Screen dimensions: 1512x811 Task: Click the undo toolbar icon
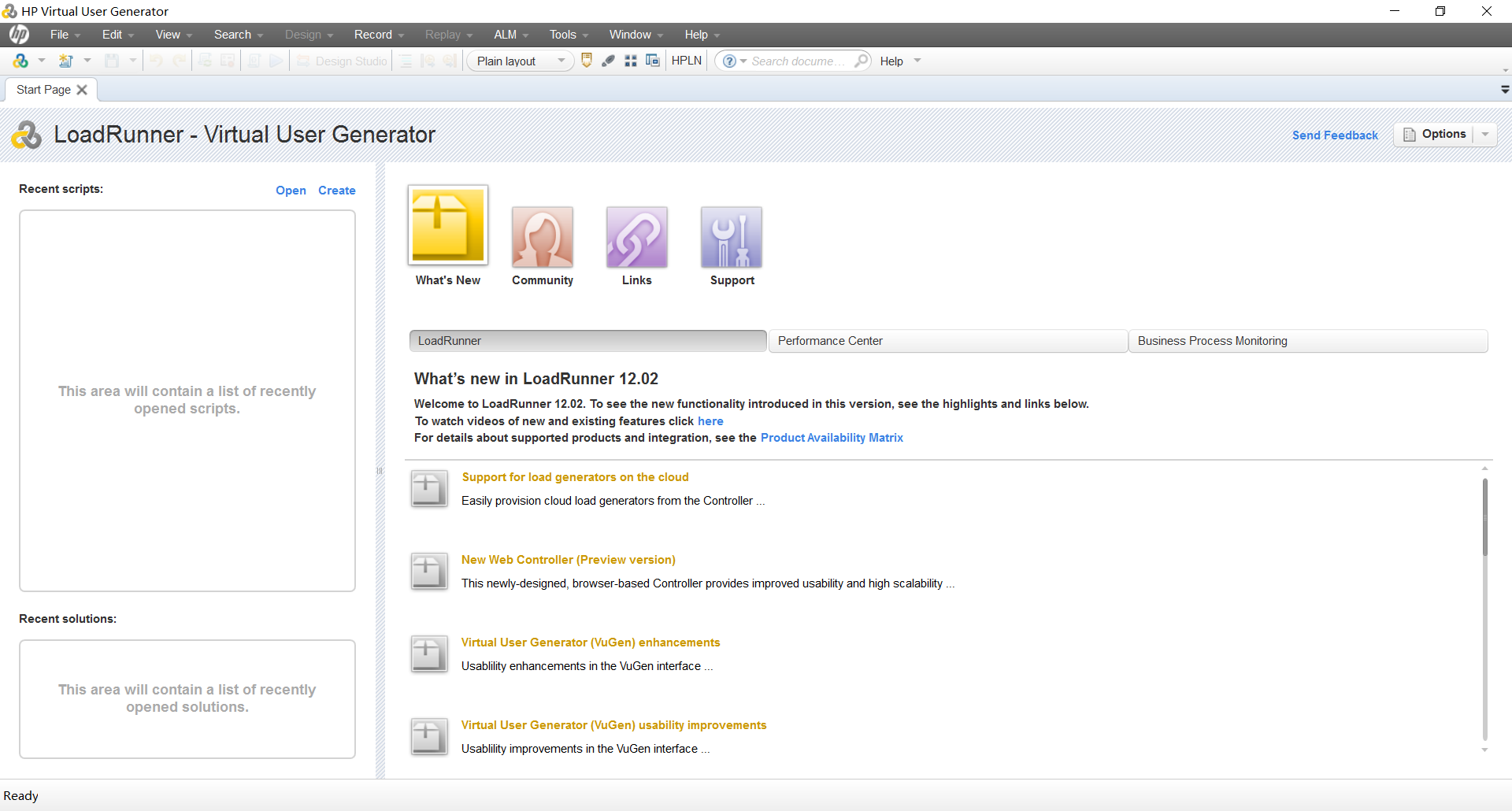point(156,61)
